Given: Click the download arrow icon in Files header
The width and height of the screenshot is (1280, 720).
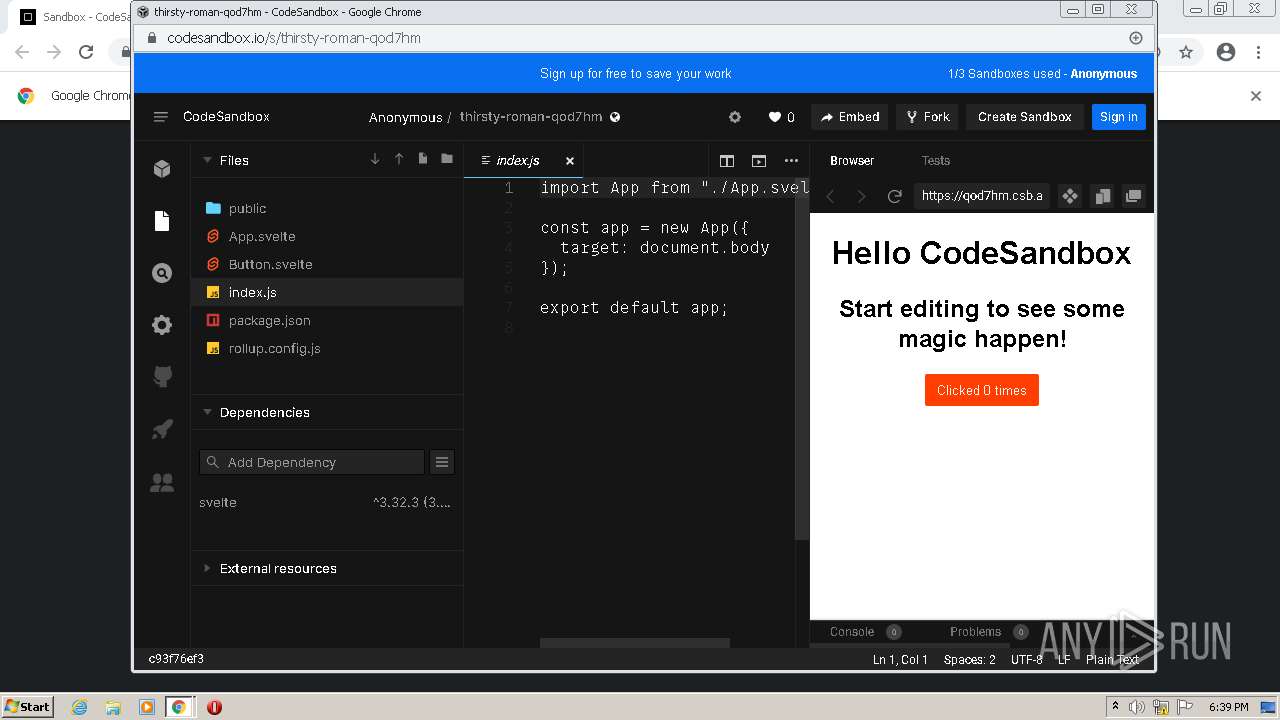Looking at the screenshot, I should click(x=375, y=159).
